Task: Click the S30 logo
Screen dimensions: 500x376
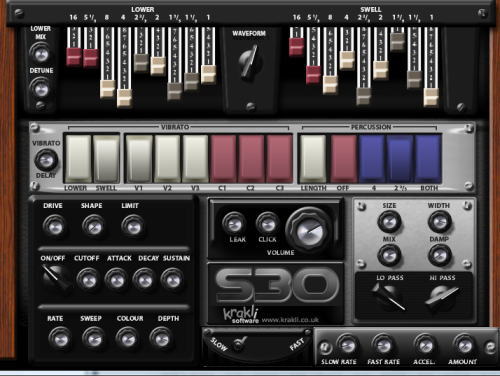Action: (x=277, y=285)
